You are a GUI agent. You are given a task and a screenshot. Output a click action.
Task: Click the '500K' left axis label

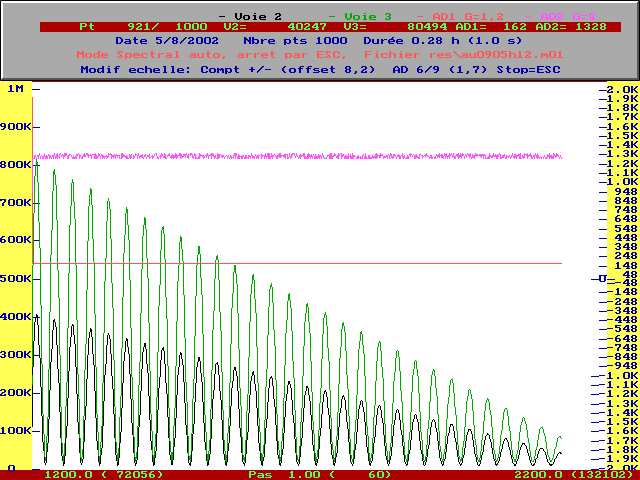(15, 278)
